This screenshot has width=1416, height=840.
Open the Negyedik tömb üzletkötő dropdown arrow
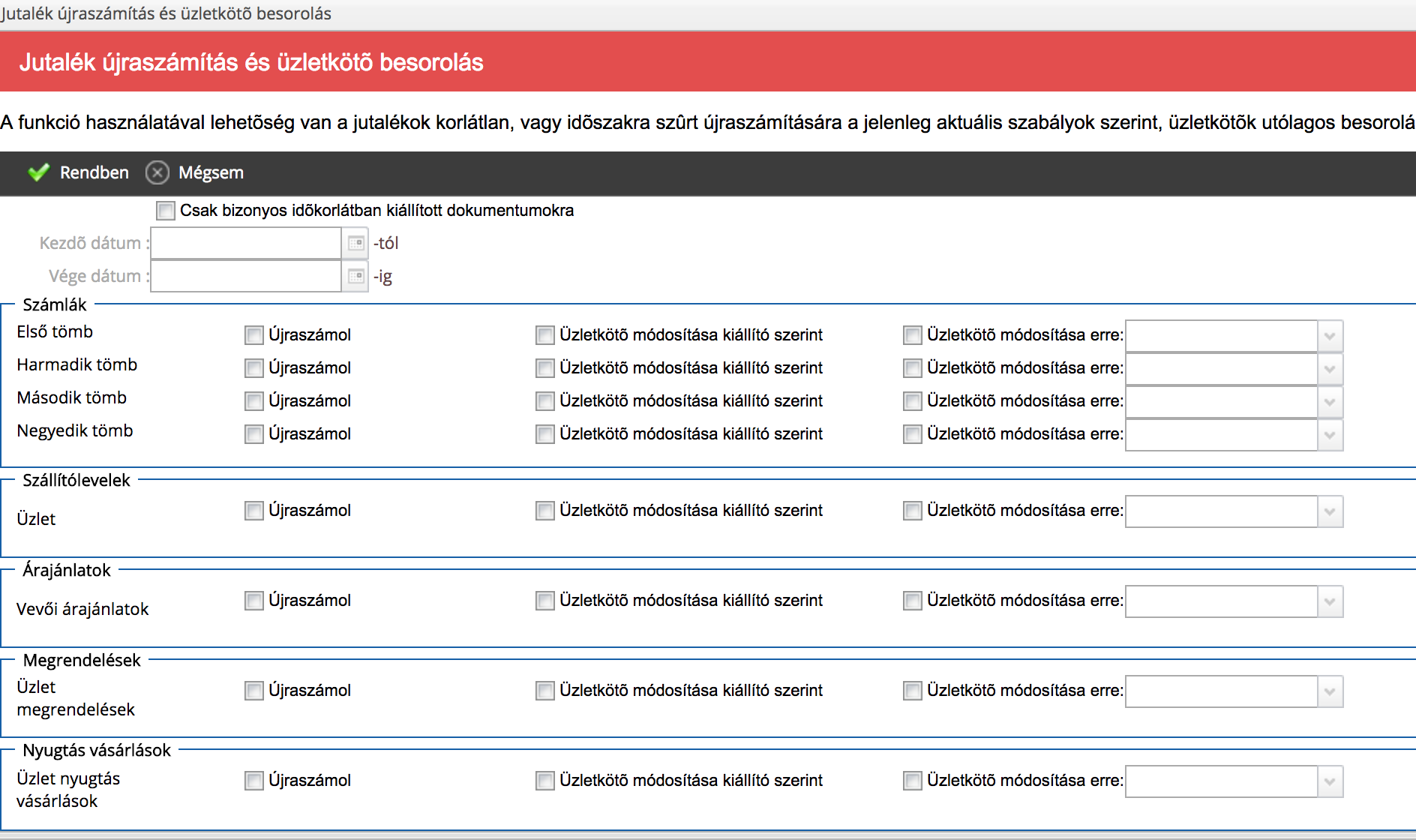1330,435
